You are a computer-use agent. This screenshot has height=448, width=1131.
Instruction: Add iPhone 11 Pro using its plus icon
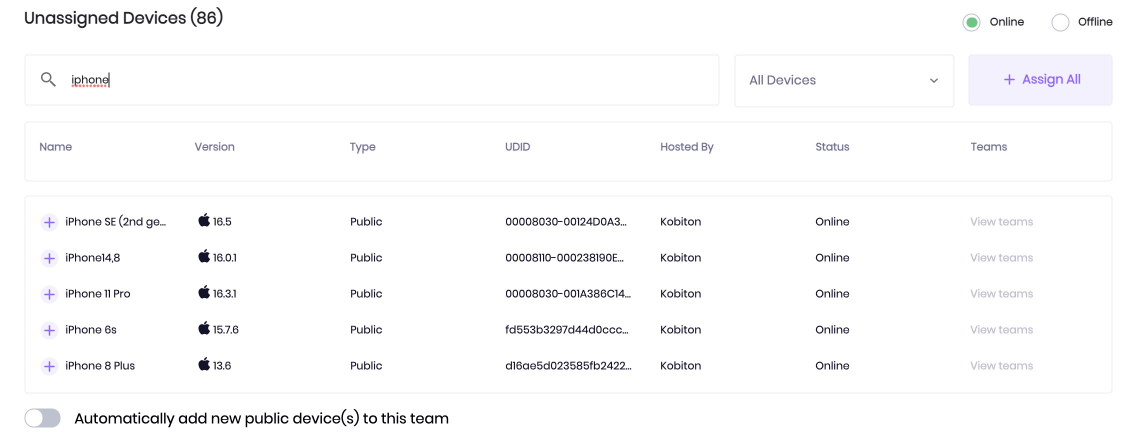click(x=49, y=294)
